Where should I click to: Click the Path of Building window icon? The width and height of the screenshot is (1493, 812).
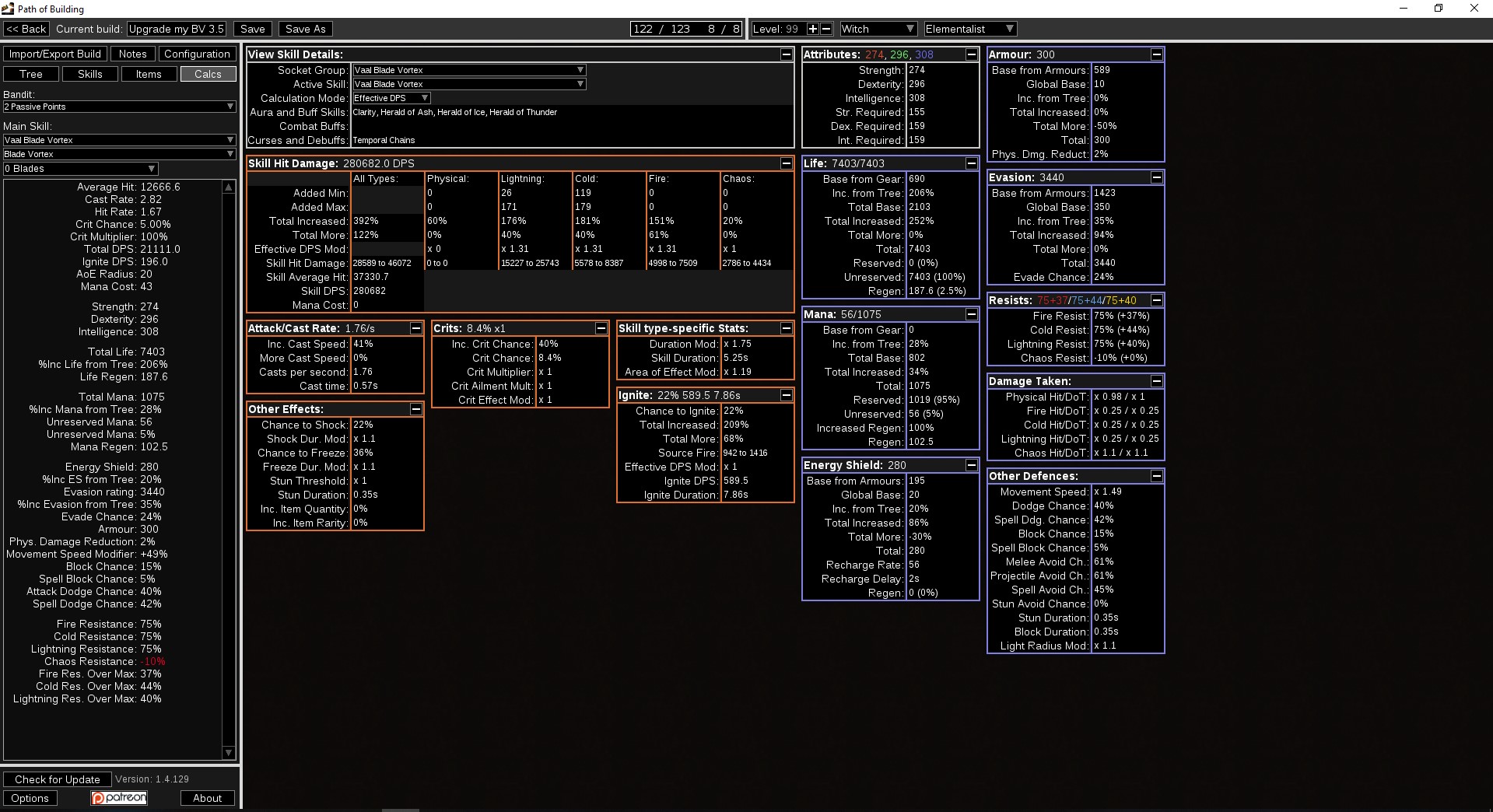8,9
